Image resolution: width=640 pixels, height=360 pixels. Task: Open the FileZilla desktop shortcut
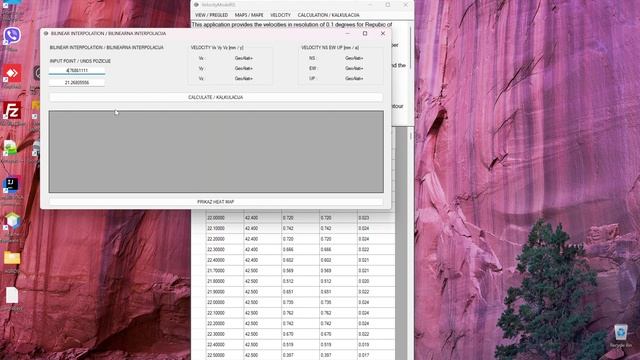12,111
